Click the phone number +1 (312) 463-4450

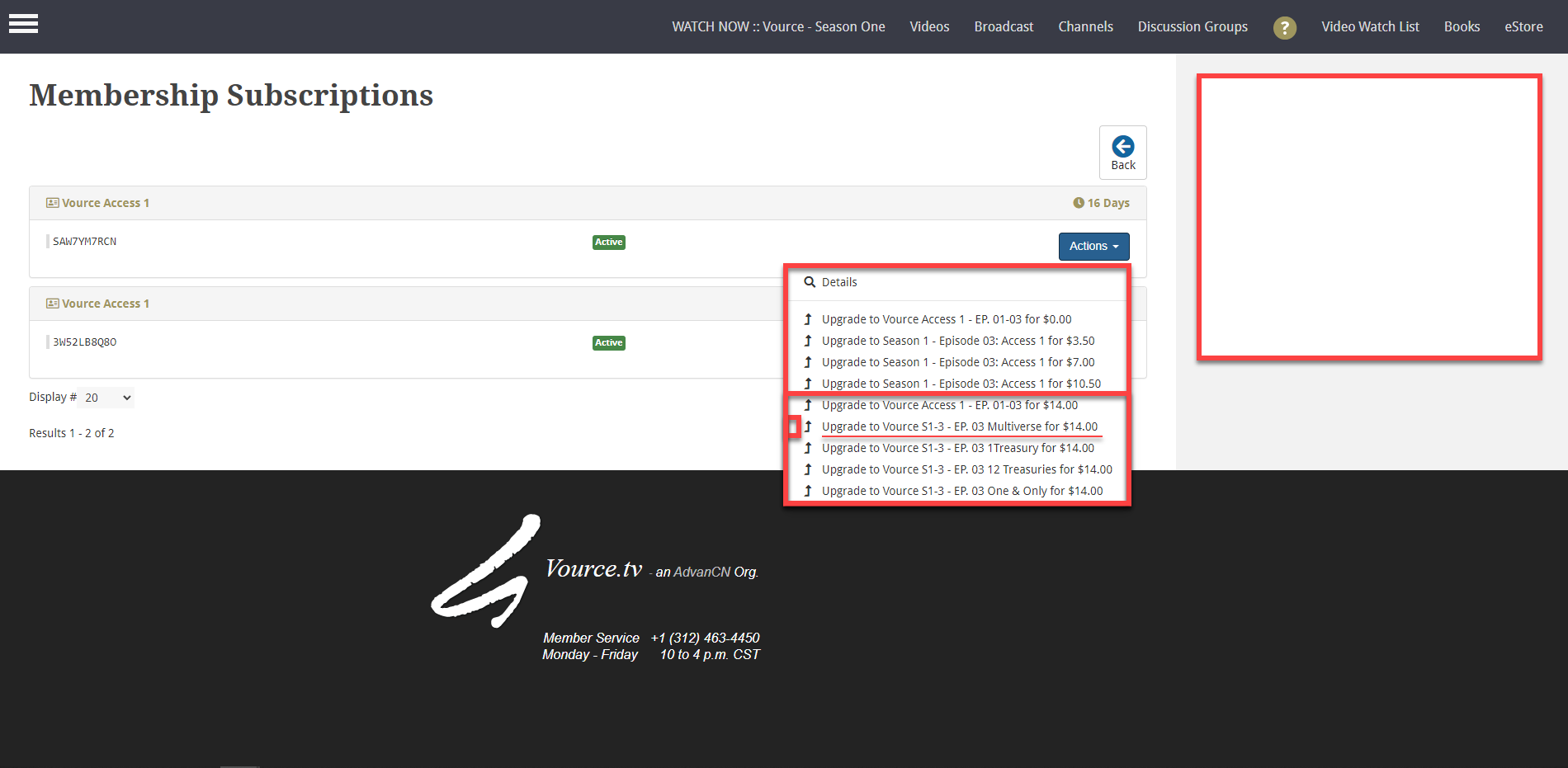pos(705,638)
